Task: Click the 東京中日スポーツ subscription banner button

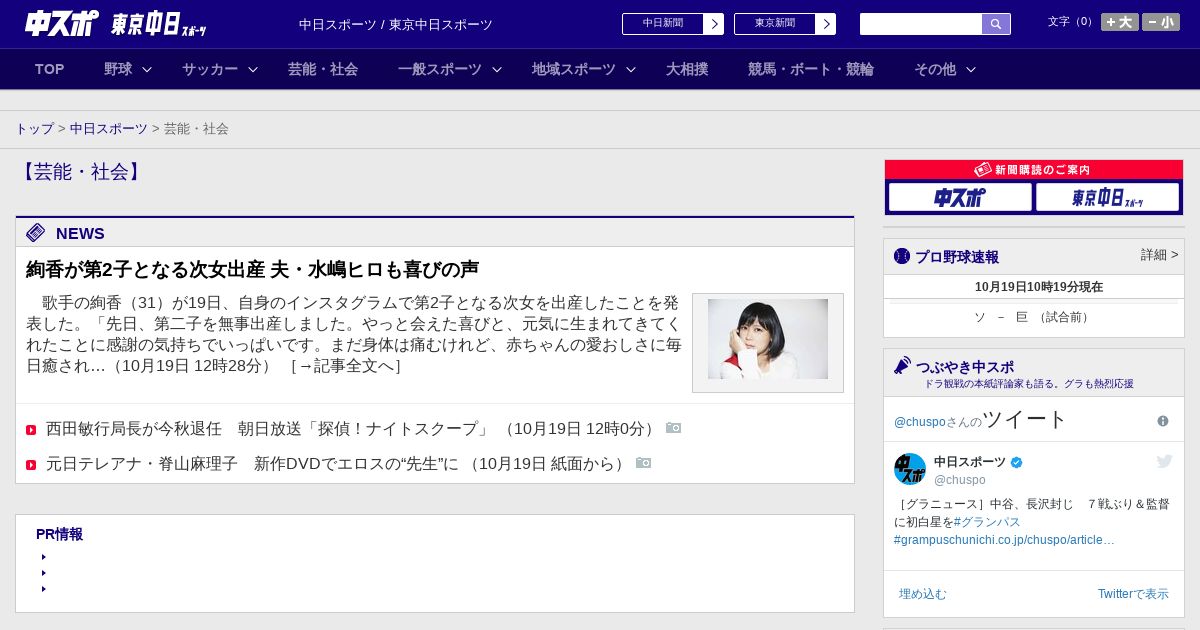Action: pos(1107,197)
